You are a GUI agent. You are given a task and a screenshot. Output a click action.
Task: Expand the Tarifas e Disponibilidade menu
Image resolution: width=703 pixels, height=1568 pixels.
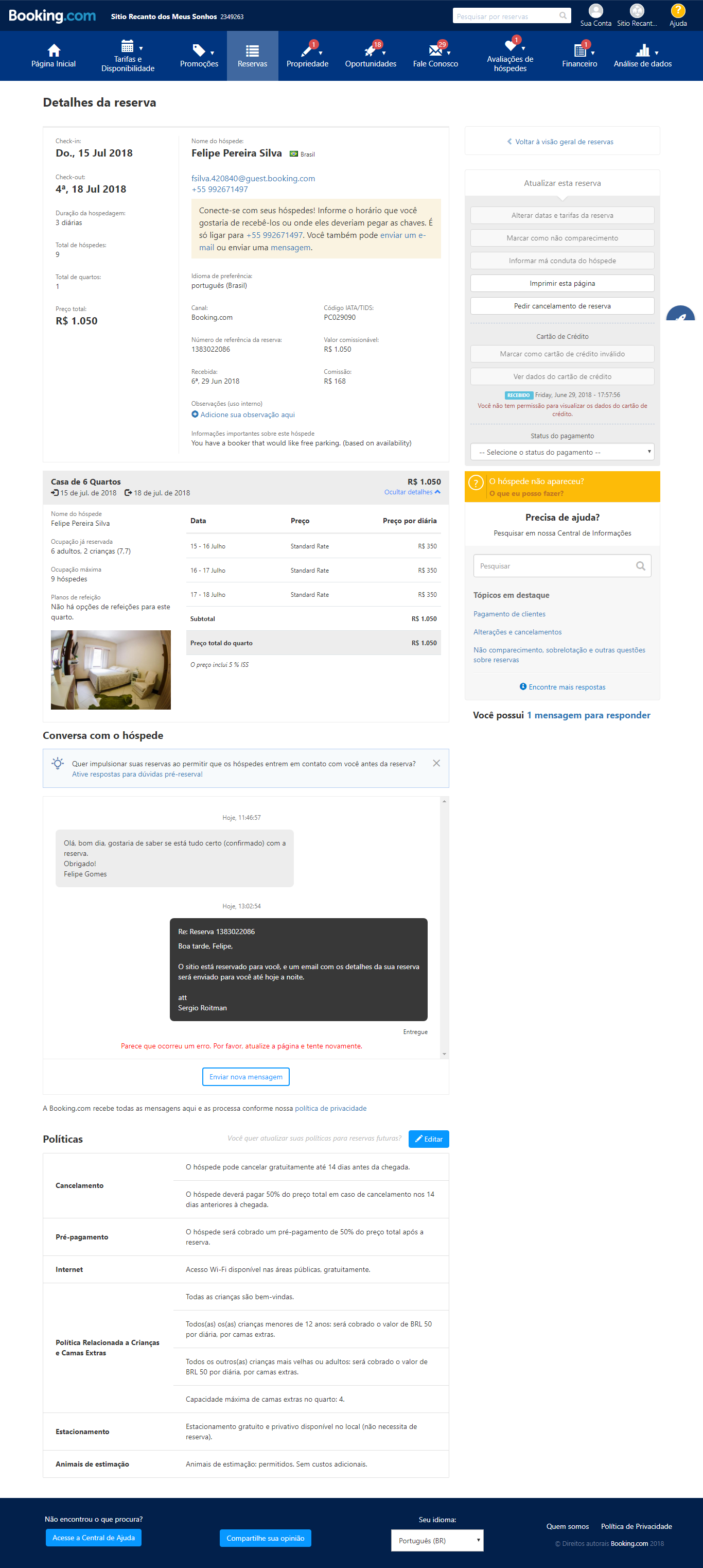(x=128, y=56)
